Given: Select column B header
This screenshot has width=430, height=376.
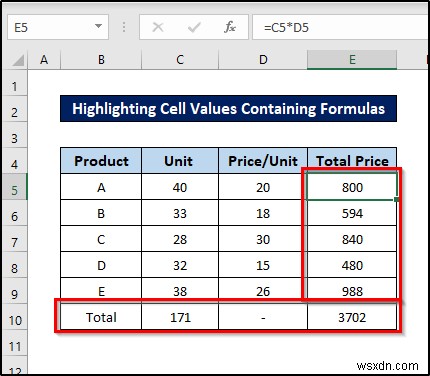Looking at the screenshot, I should 101,60.
